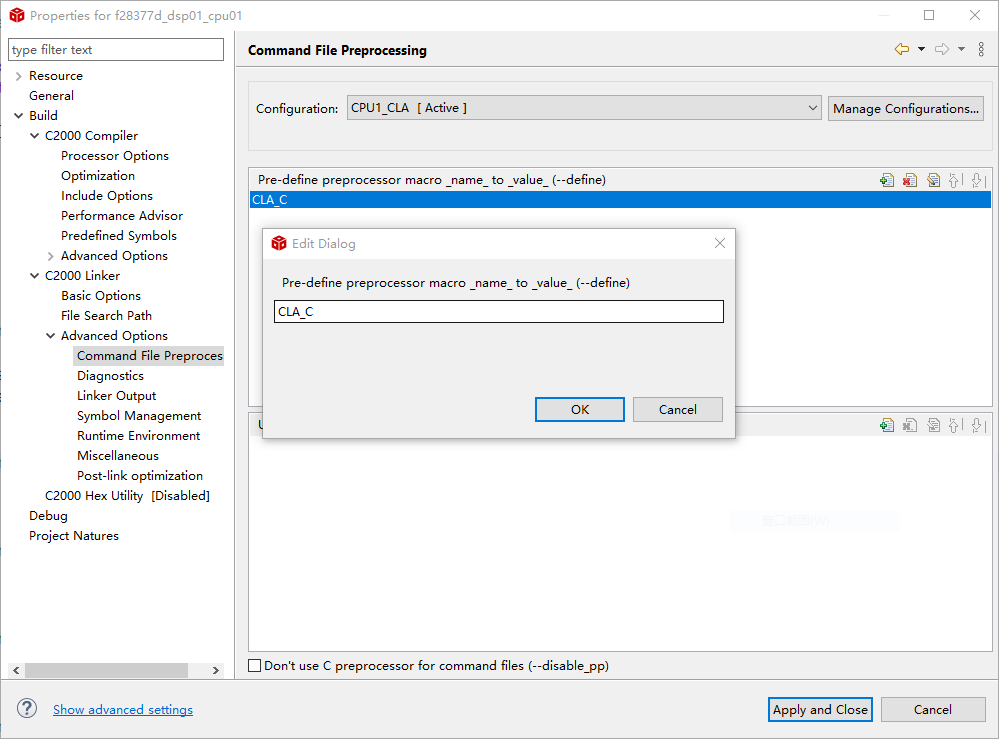Select Processor Options page
Screen dimensions: 999x739
pos(115,156)
